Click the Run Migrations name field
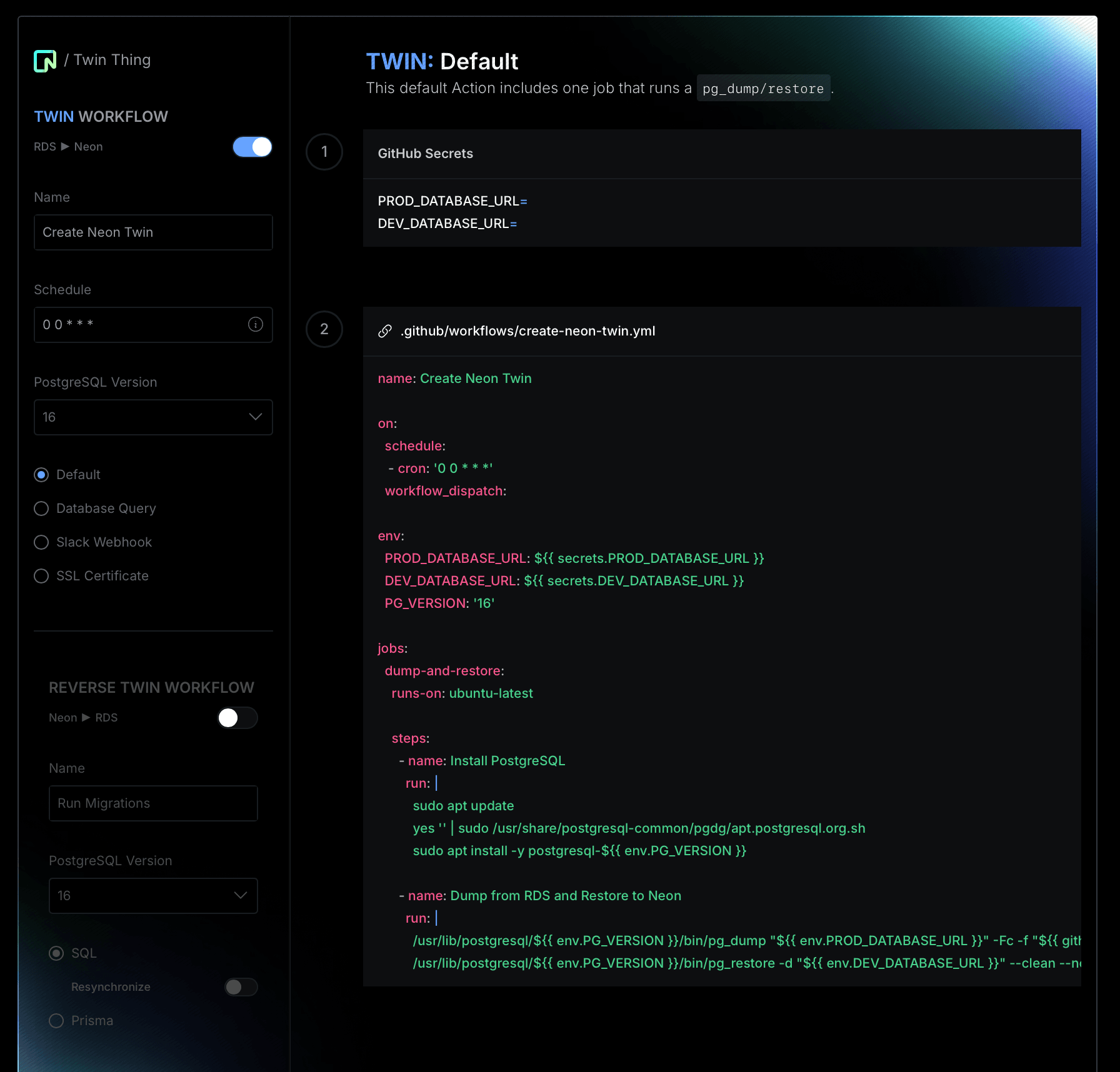1120x1072 pixels. pos(153,803)
